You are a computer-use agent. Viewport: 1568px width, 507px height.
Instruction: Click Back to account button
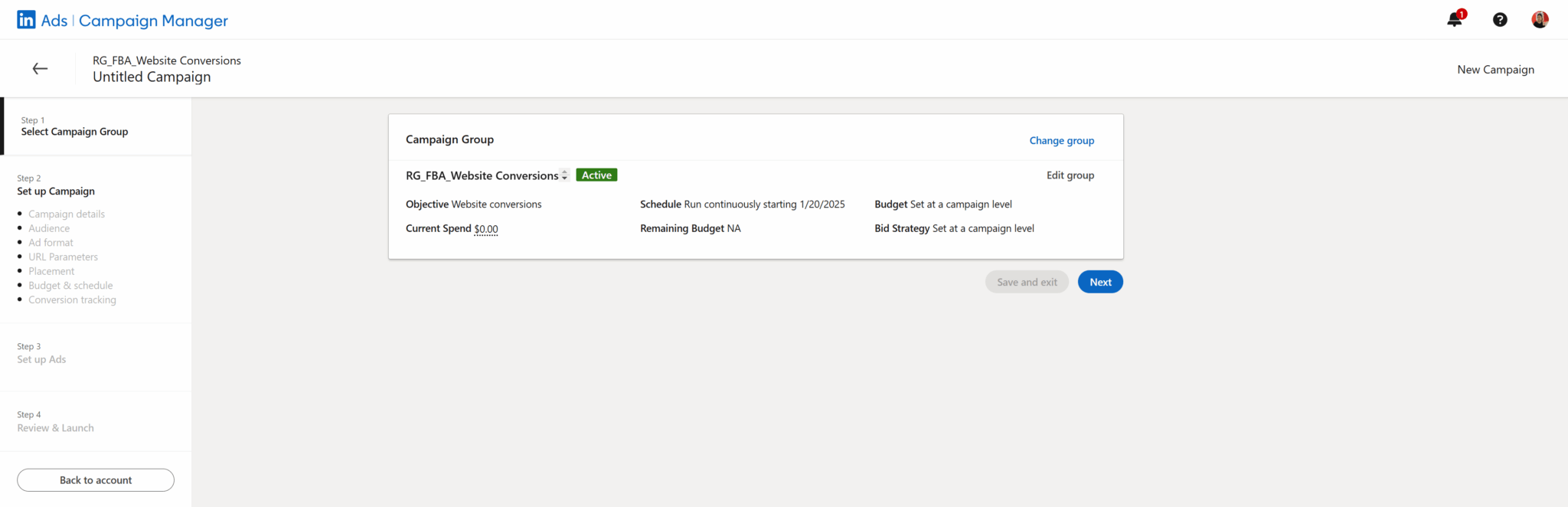click(96, 480)
